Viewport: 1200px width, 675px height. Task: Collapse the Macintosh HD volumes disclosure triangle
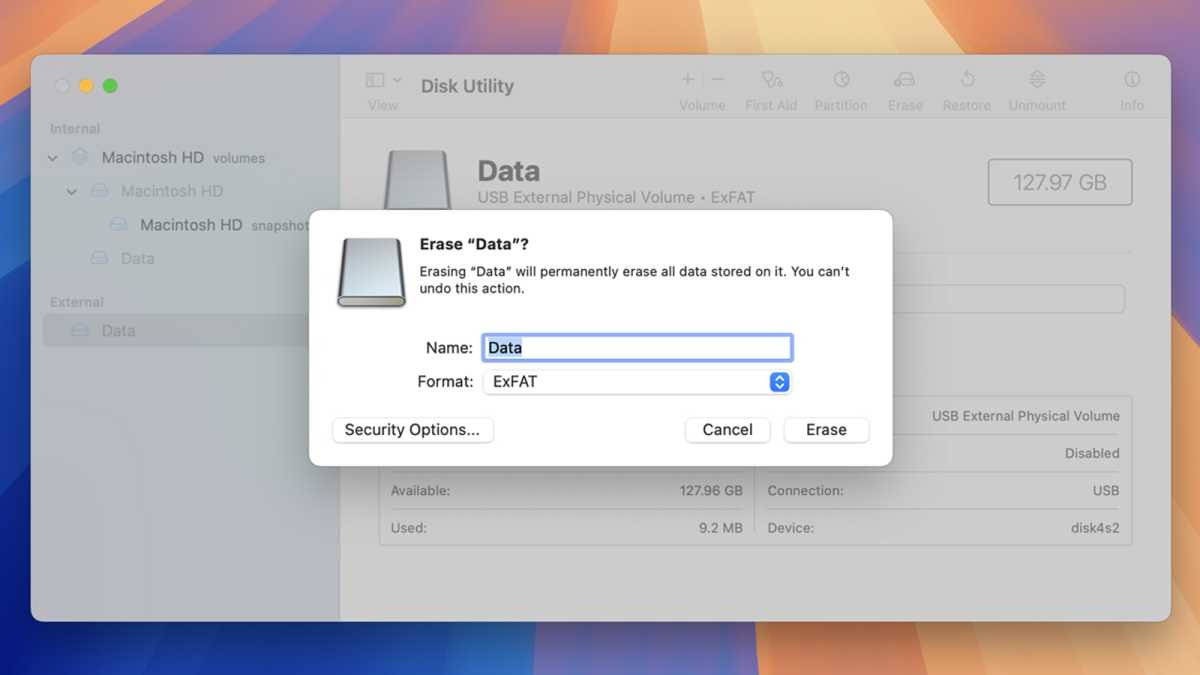pyautogui.click(x=52, y=157)
